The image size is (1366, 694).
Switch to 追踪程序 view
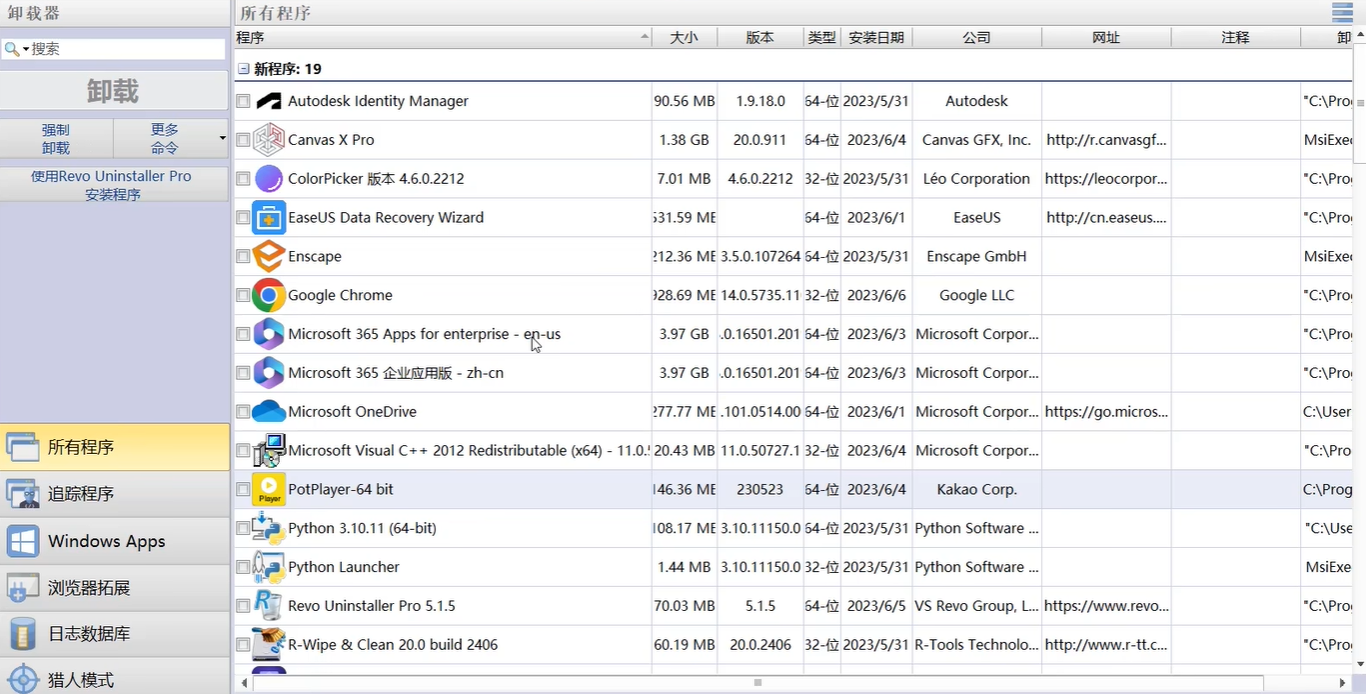pos(115,494)
